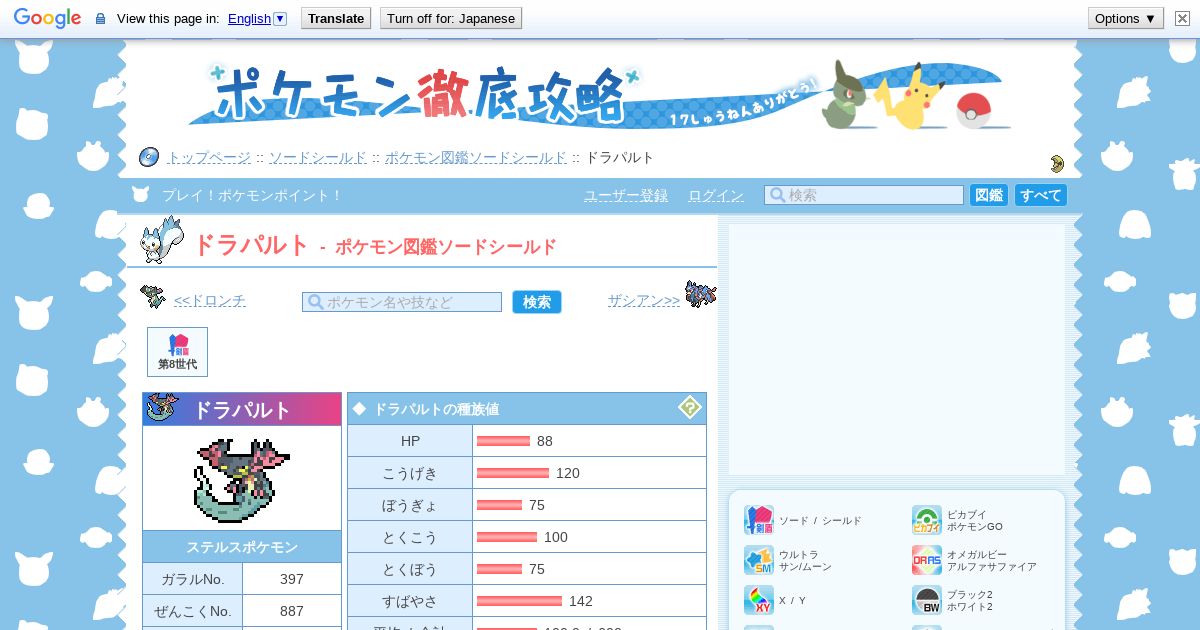
Task: Click the small Dragapult icon in header
Action: (162, 408)
